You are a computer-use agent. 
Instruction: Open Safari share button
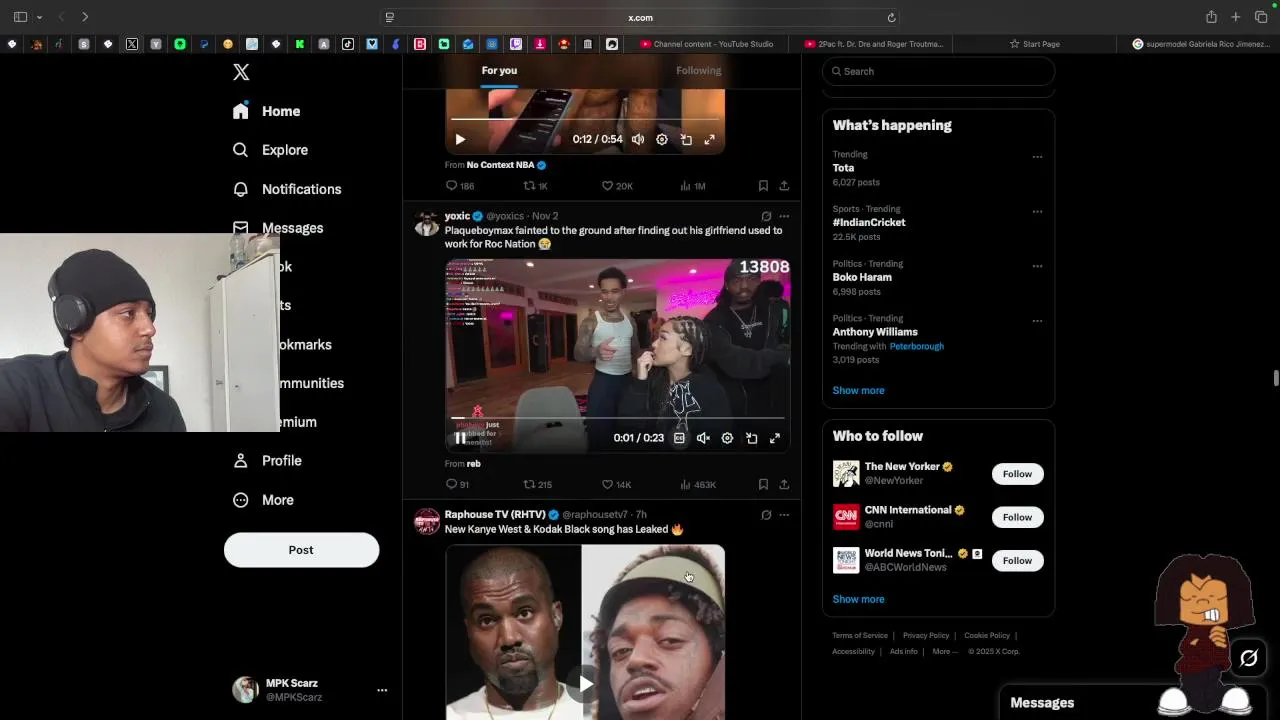[1211, 17]
